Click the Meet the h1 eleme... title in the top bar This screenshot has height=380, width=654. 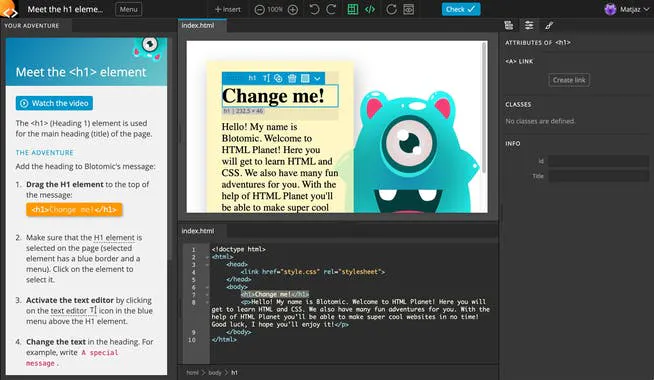pyautogui.click(x=65, y=9)
